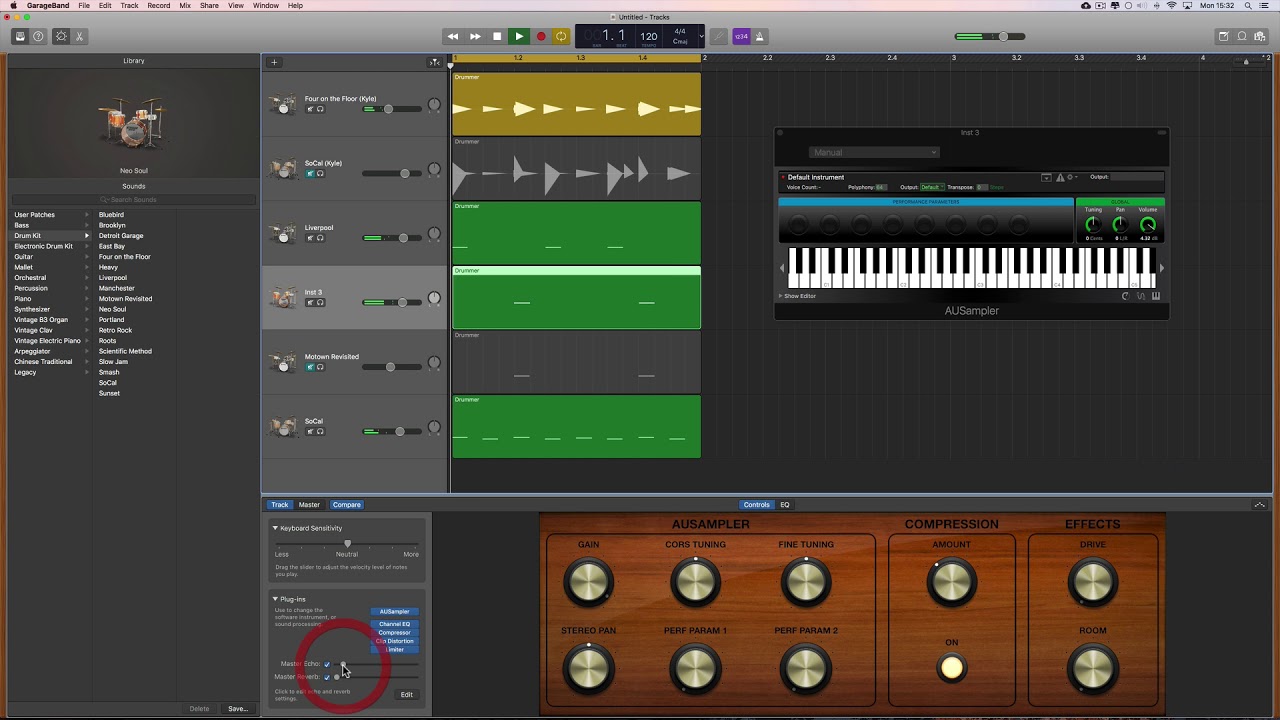Click the Compare button
Image resolution: width=1280 pixels, height=720 pixels.
[346, 505]
